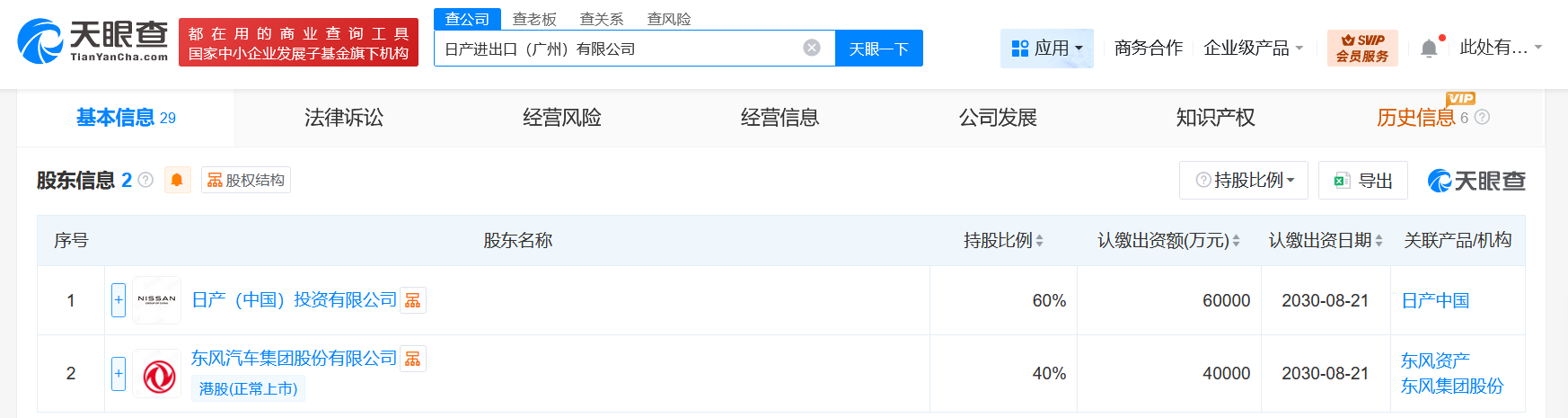Expand the 东风汽车集团 shareholder row with plus

(119, 374)
